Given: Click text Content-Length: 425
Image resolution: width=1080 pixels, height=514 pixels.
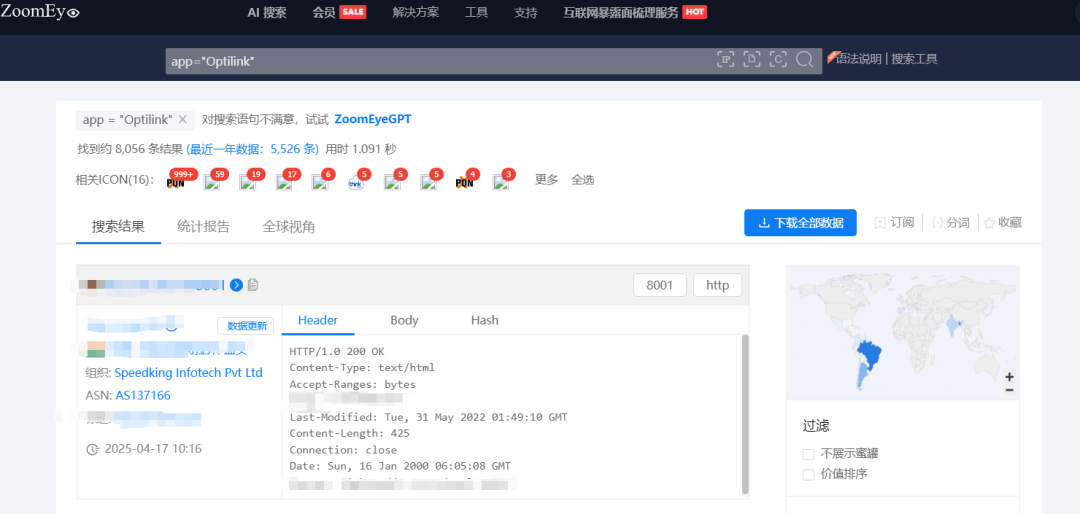Looking at the screenshot, I should tap(349, 433).
